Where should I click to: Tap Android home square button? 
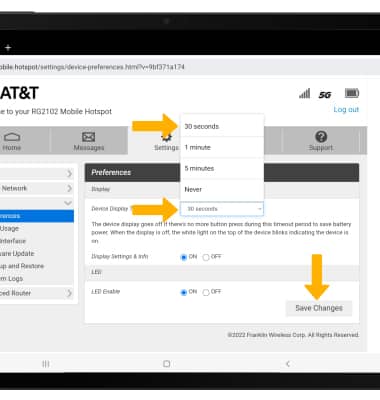[x=167, y=364]
